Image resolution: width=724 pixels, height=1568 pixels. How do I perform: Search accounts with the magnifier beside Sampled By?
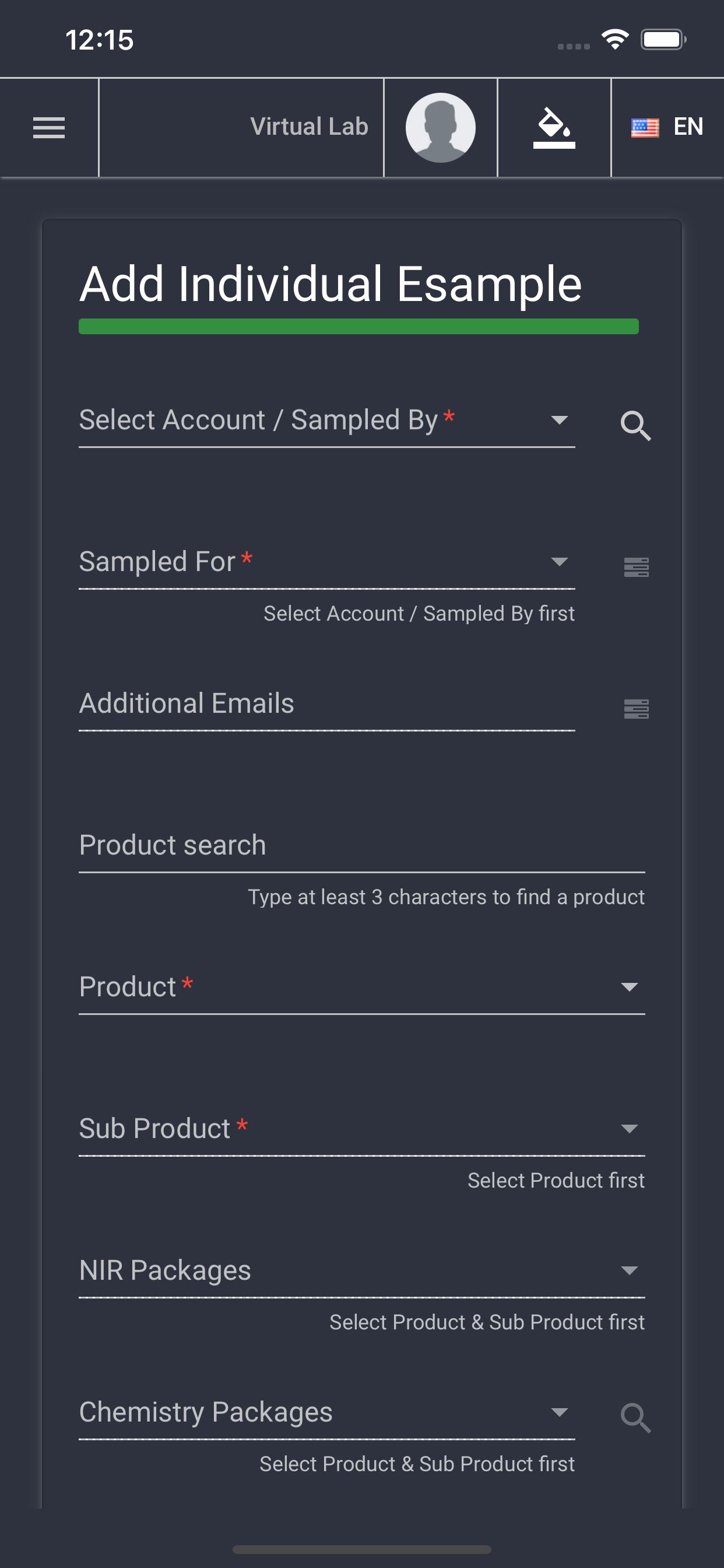pos(636,425)
